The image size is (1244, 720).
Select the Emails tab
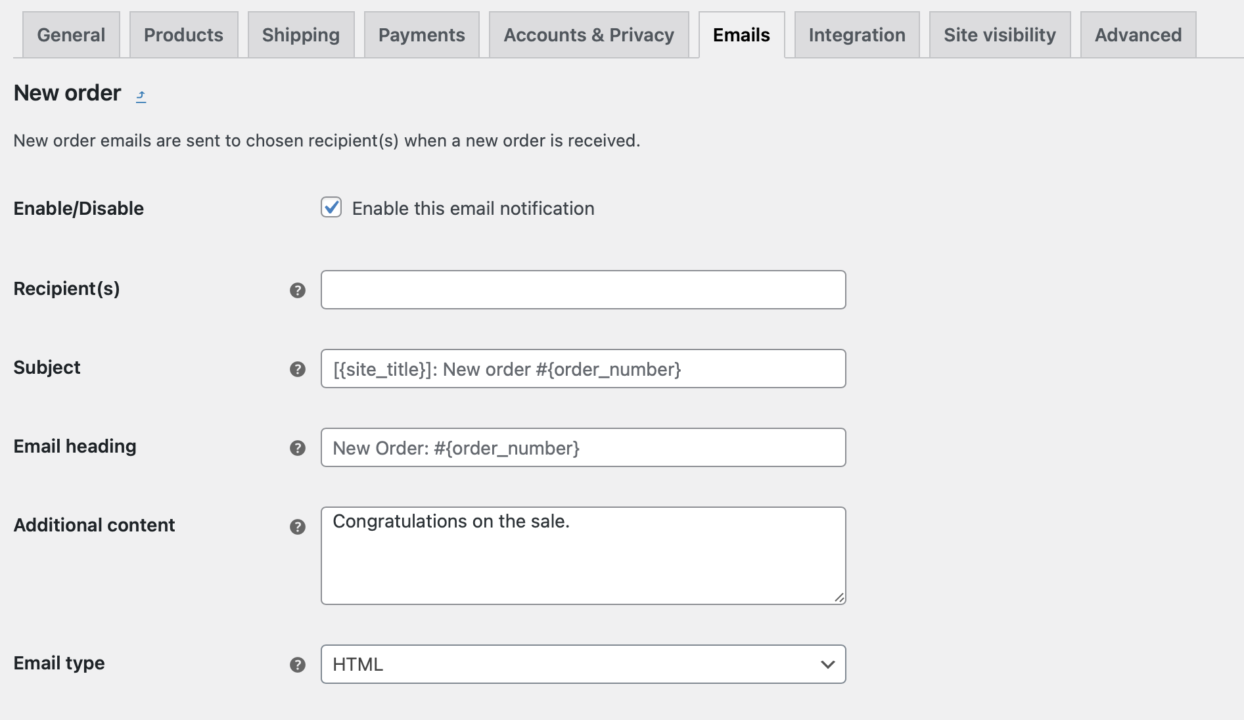point(741,34)
